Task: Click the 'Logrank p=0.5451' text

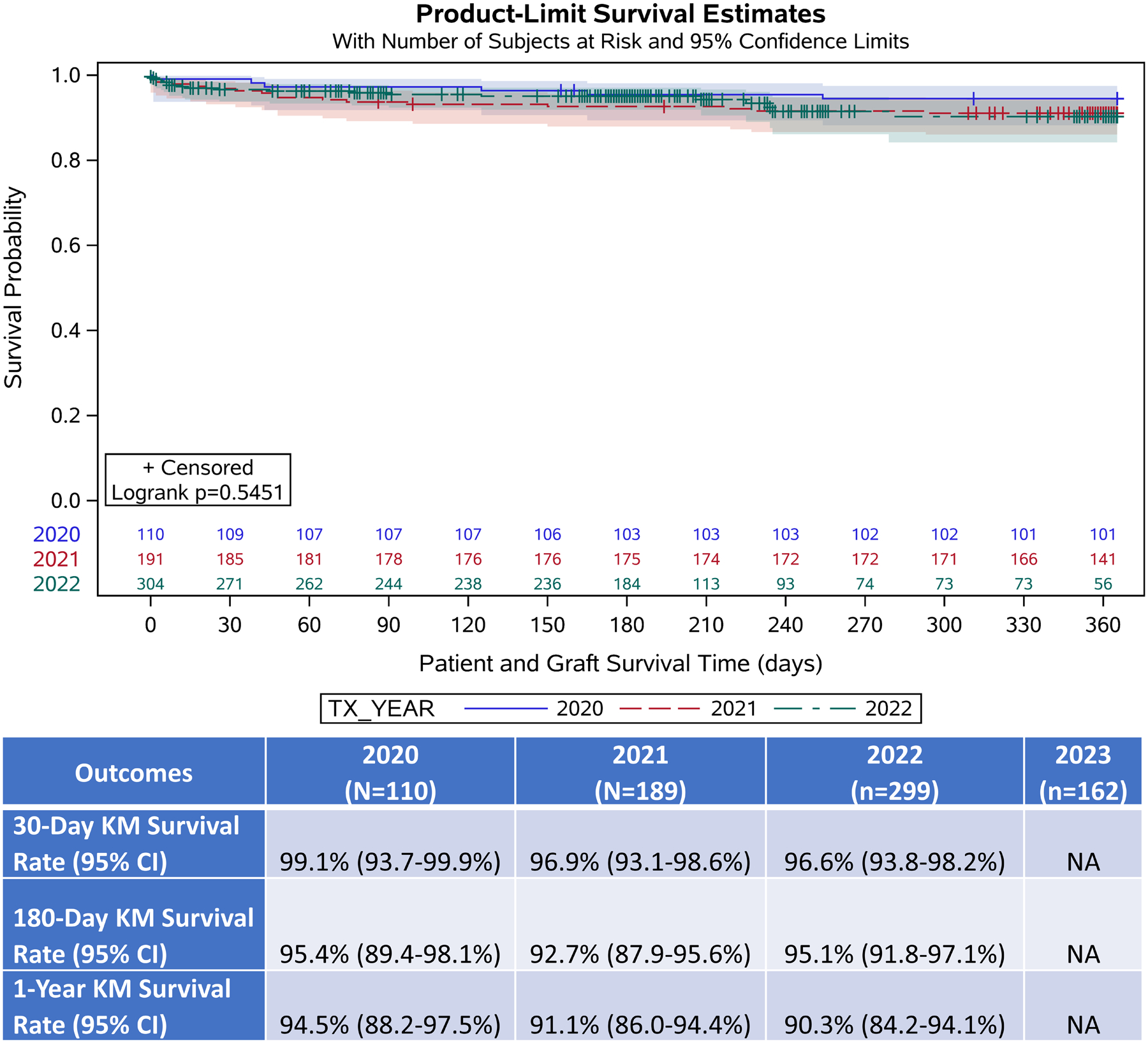Action: tap(198, 492)
